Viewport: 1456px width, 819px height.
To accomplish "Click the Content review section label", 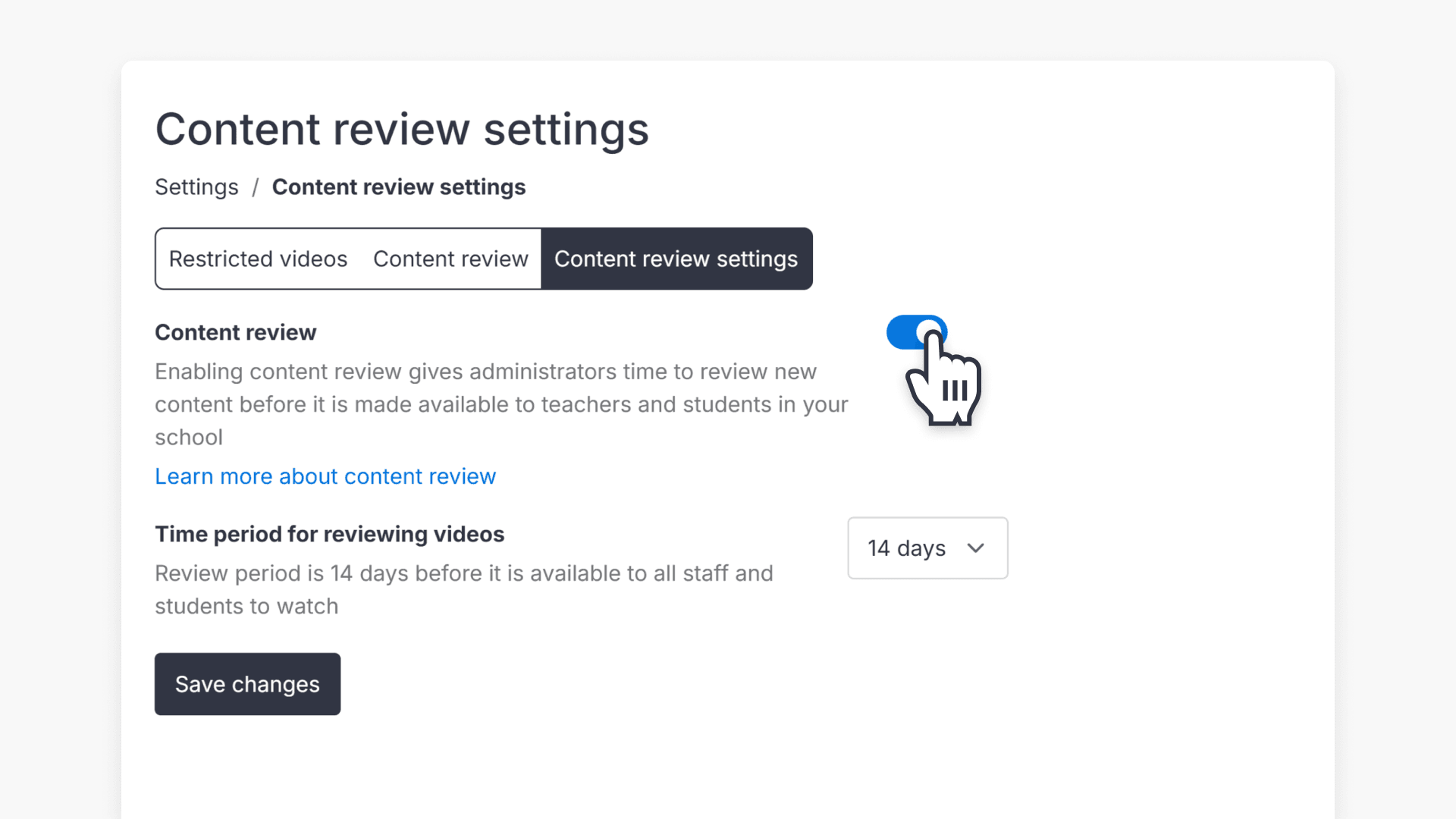I will [x=235, y=332].
